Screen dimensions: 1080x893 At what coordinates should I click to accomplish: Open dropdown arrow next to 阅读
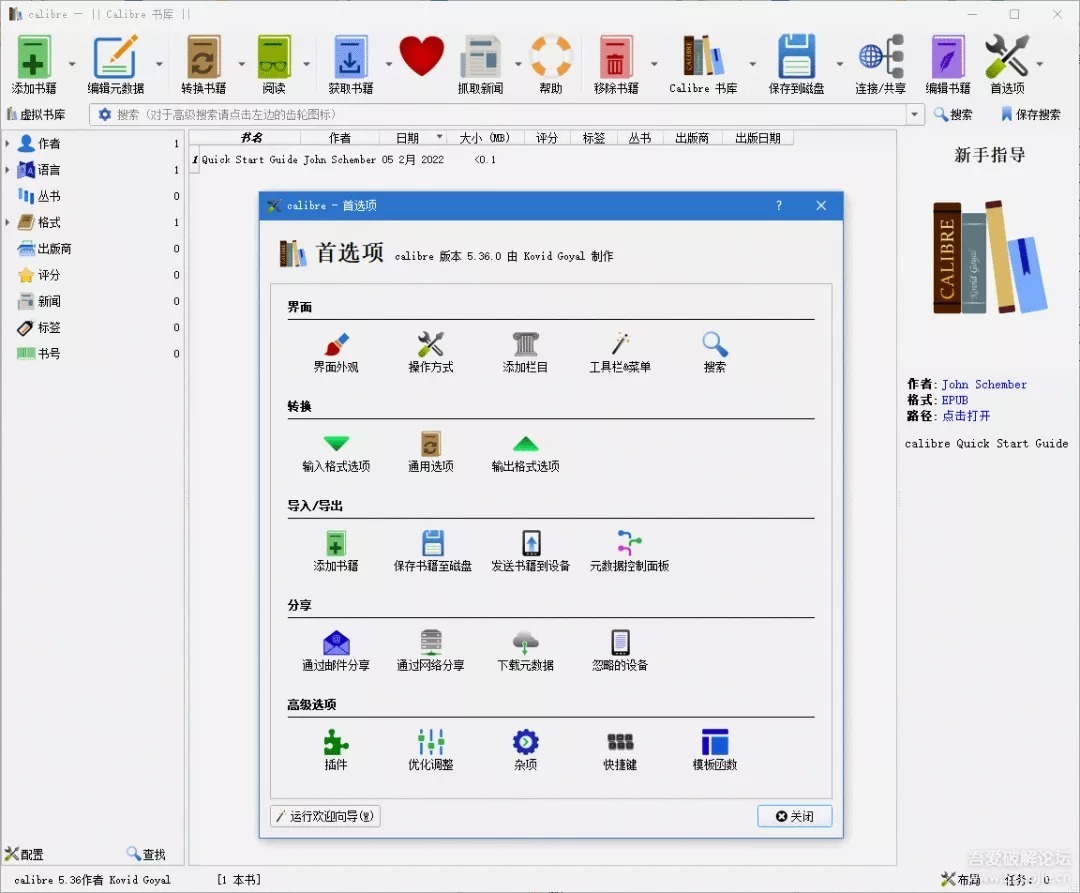tap(307, 64)
